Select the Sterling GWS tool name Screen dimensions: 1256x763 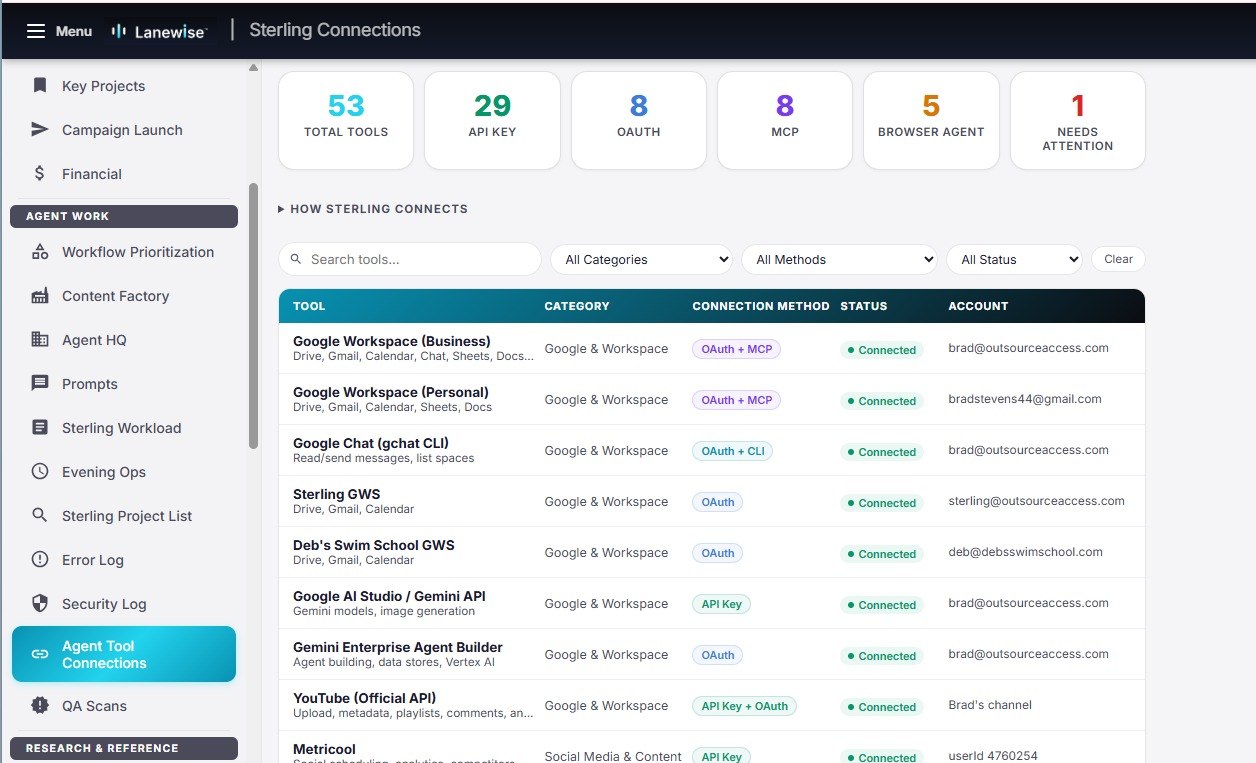click(337, 494)
